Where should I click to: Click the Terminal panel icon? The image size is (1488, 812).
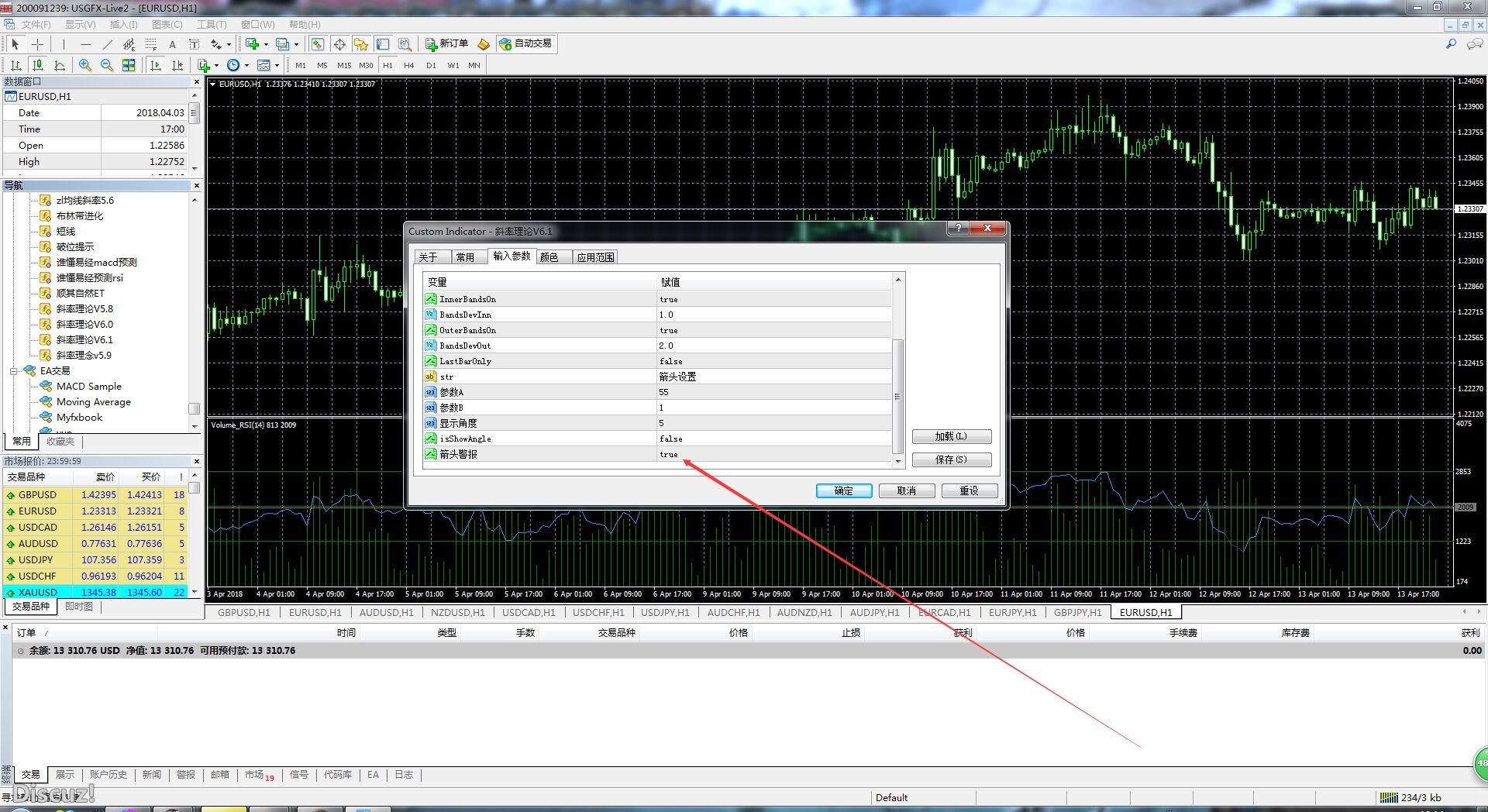pyautogui.click(x=383, y=44)
